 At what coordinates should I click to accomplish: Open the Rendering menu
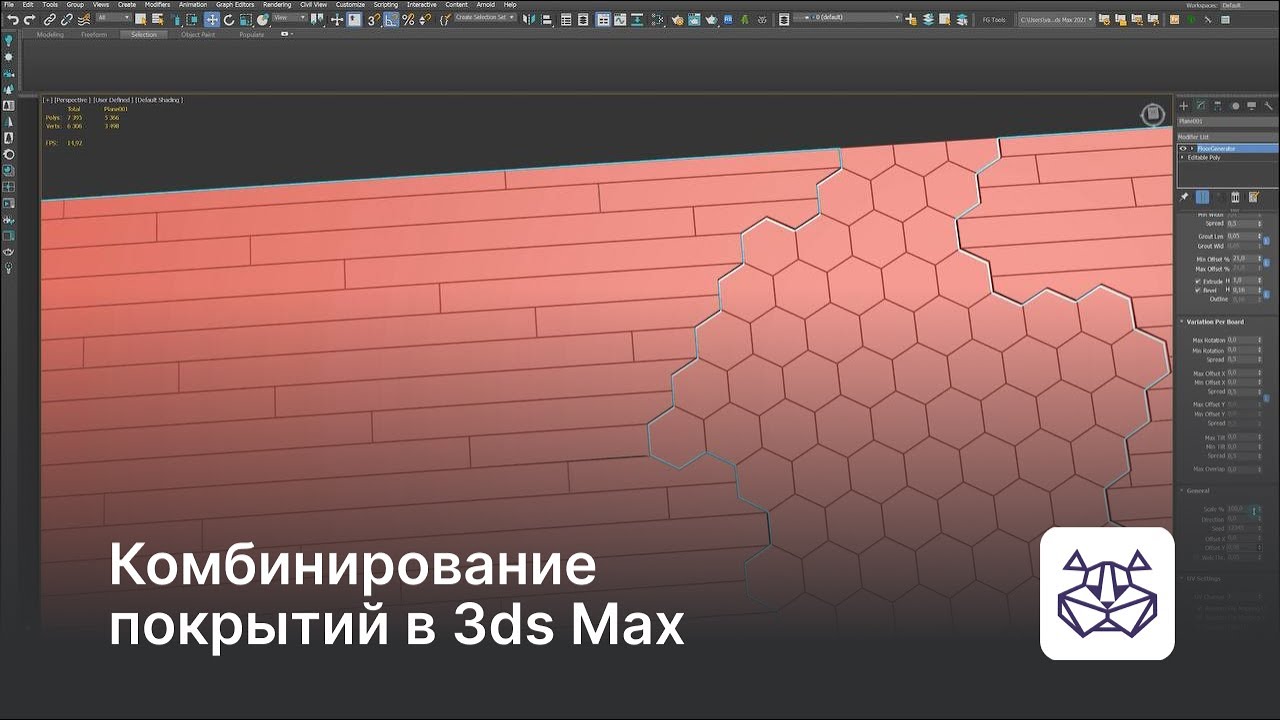coord(277,5)
